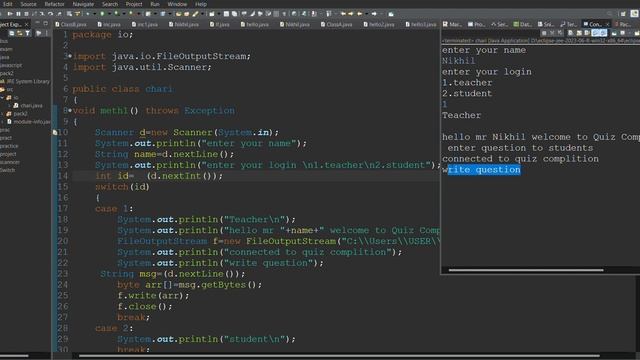This screenshot has width=640, height=360.
Task: Click Collapse All in Project Explorer
Action: click(12, 33)
